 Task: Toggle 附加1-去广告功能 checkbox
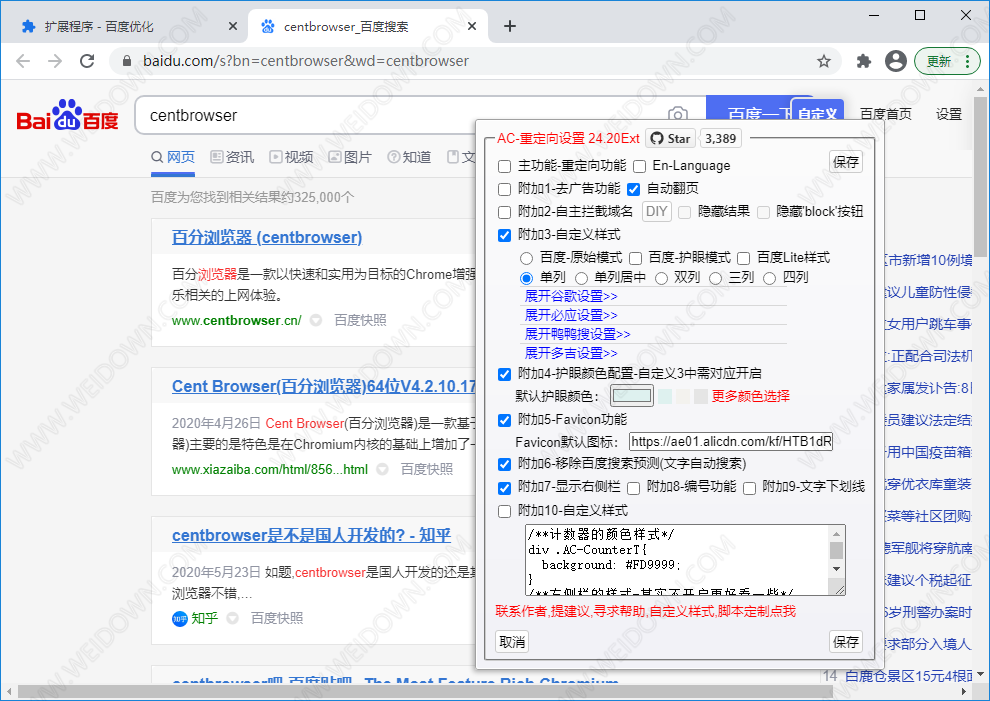tap(504, 189)
